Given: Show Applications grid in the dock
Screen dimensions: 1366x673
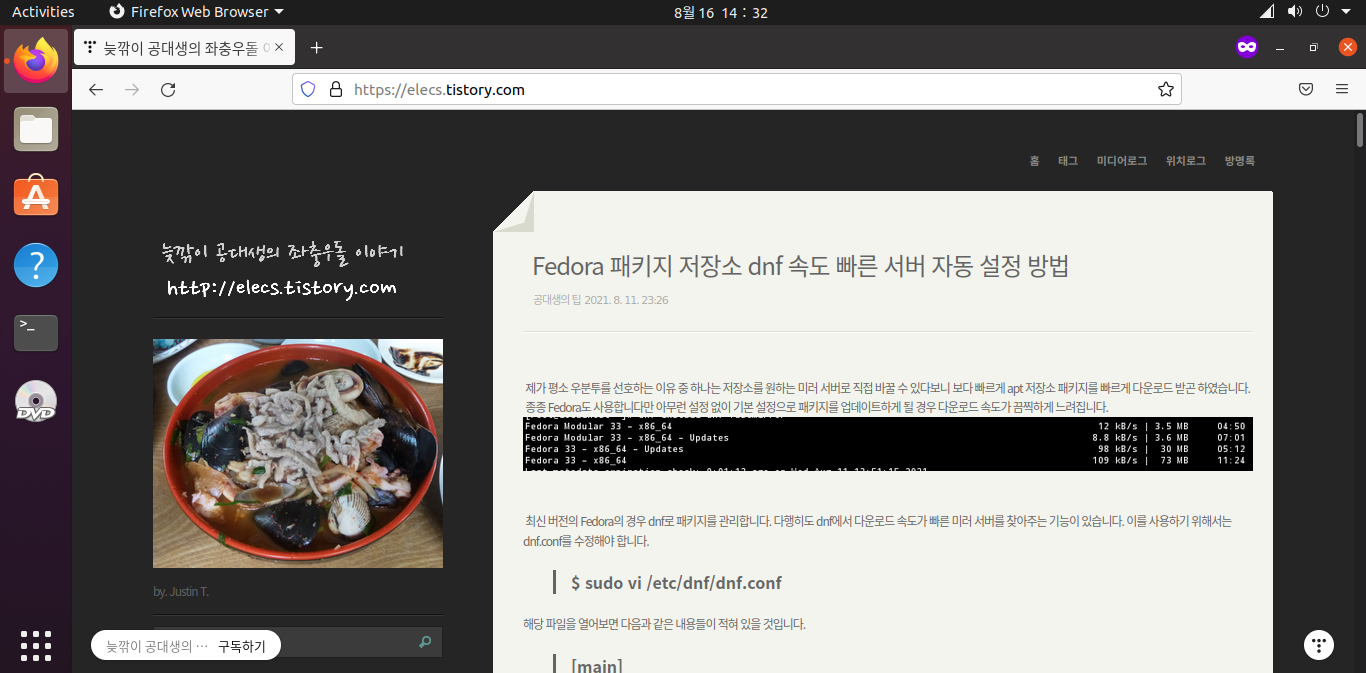Looking at the screenshot, I should tap(36, 645).
